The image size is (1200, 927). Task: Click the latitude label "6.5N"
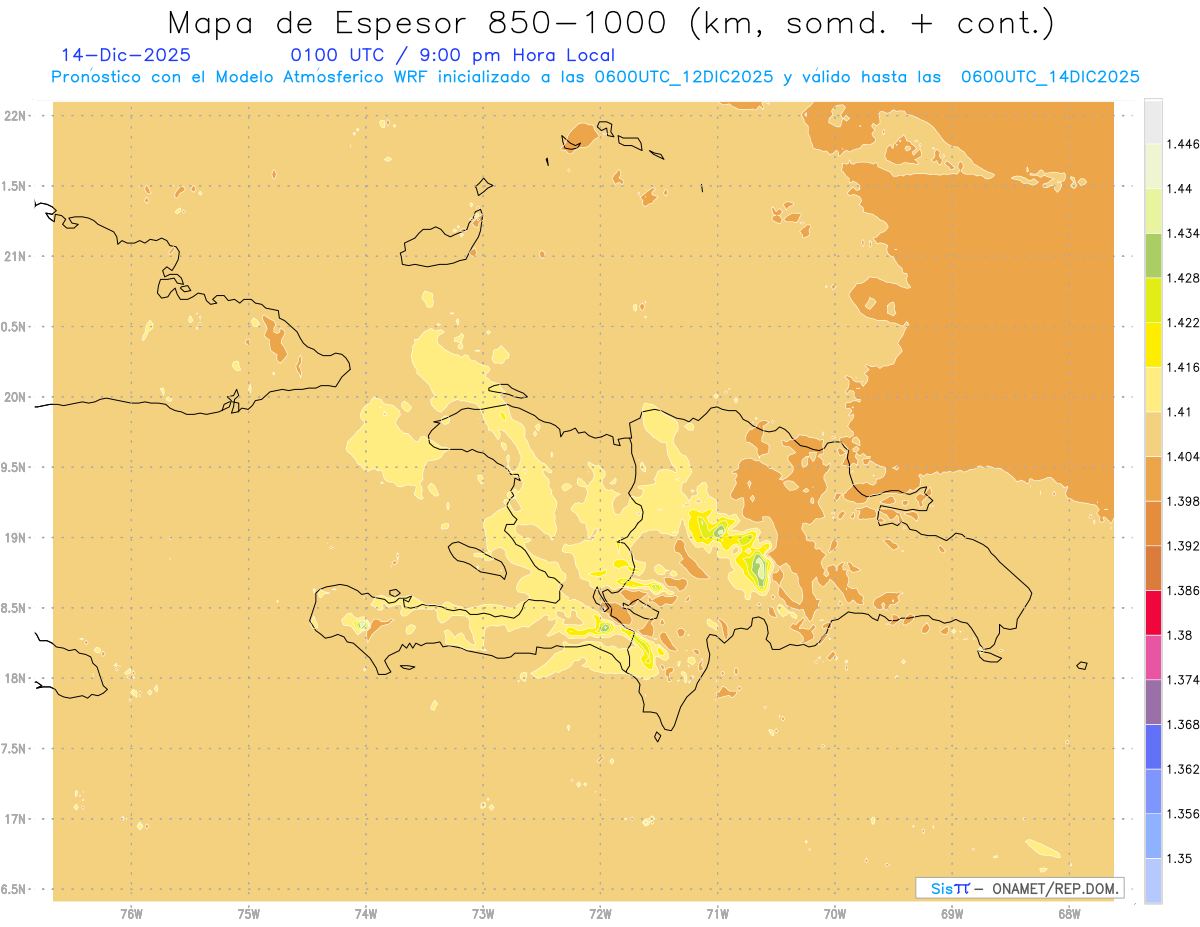(x=14, y=889)
